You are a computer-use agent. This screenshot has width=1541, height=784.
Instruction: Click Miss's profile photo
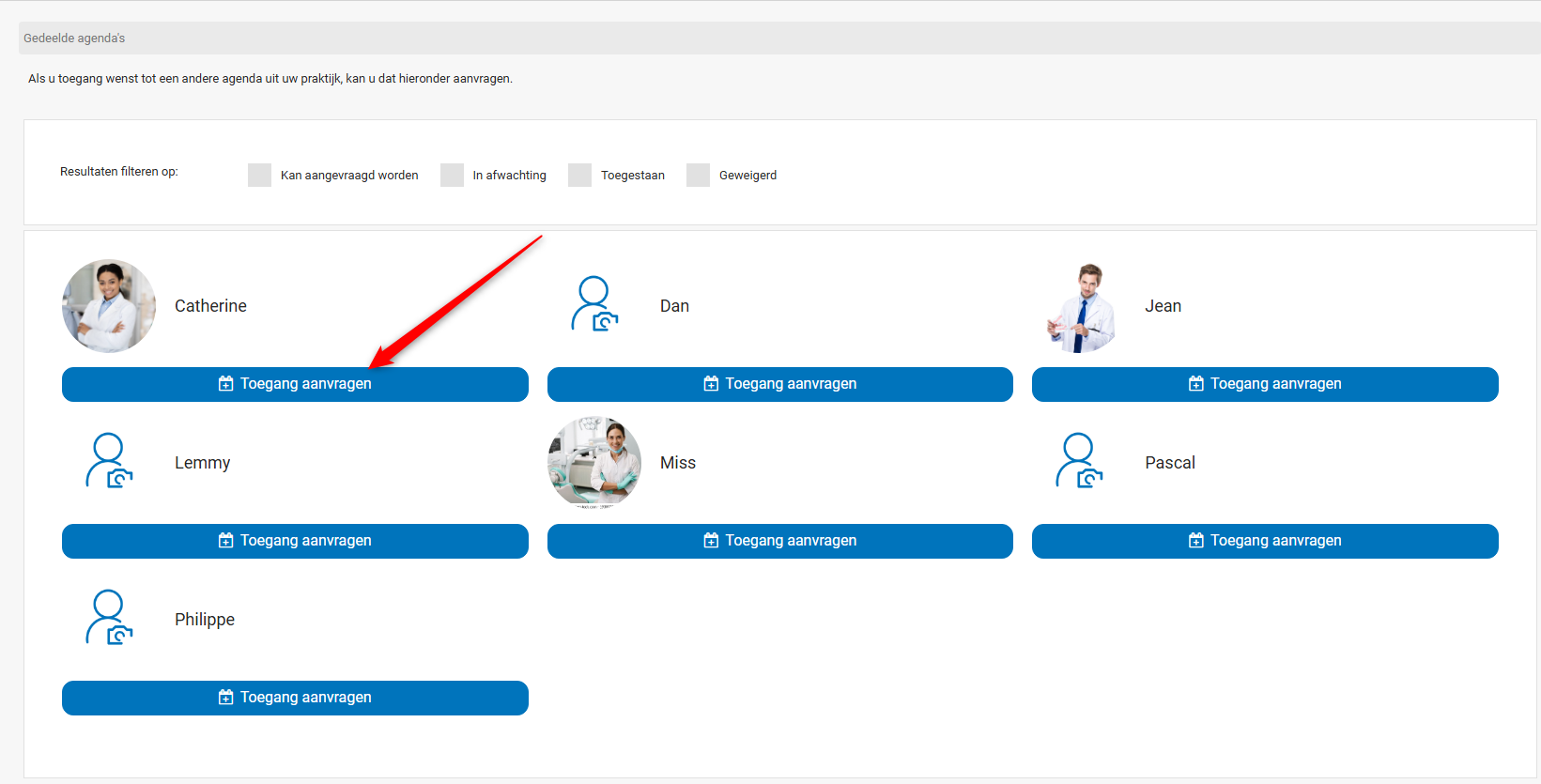tap(594, 463)
